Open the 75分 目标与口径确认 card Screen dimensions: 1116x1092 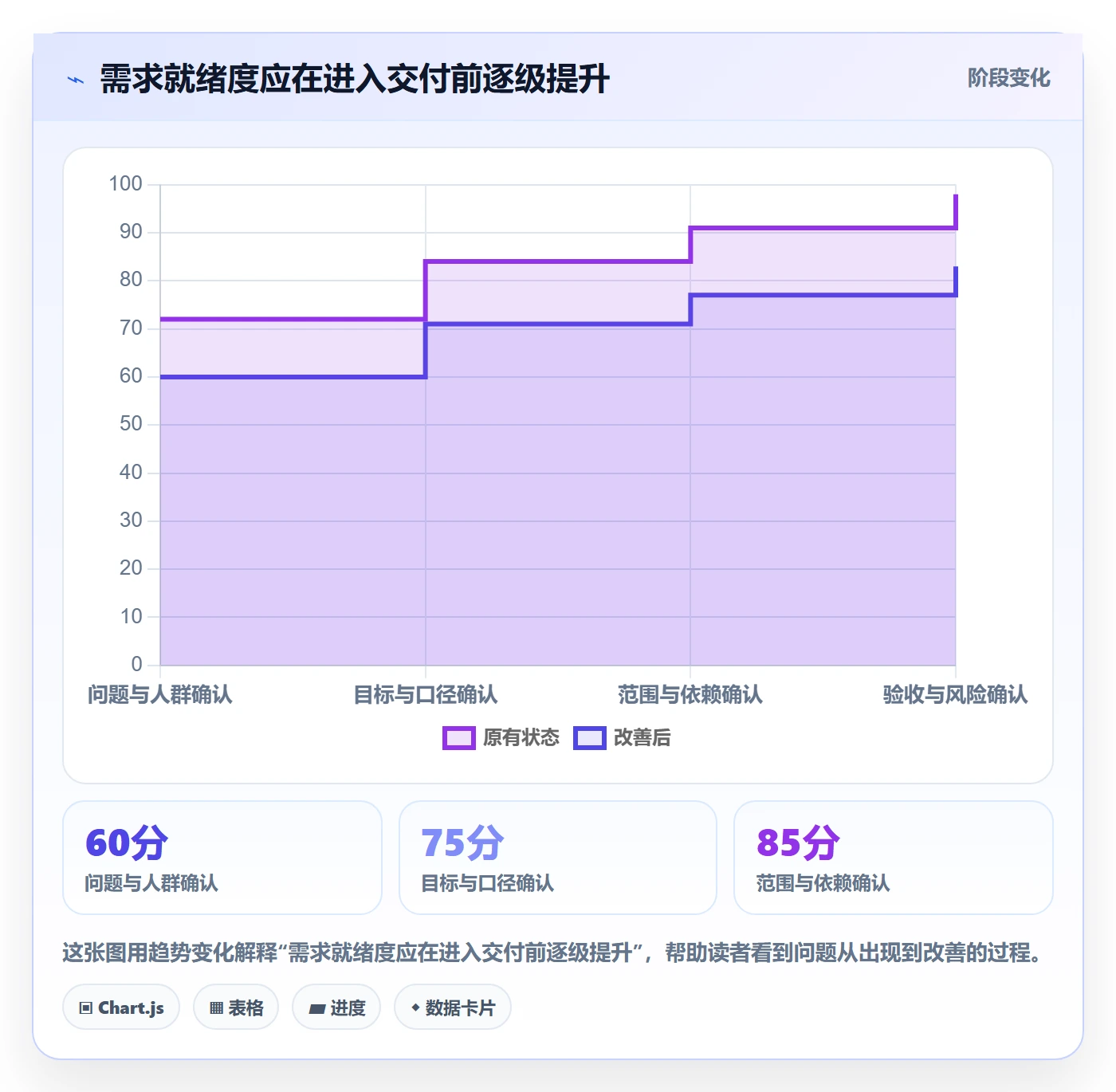[558, 858]
